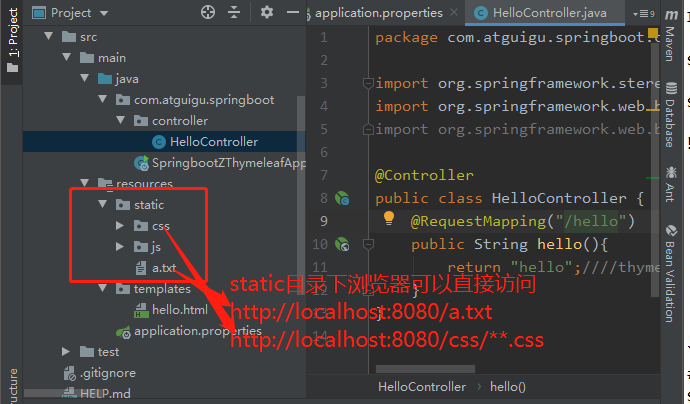
Task: Collapse the src folder
Action: pyautogui.click(x=49, y=36)
